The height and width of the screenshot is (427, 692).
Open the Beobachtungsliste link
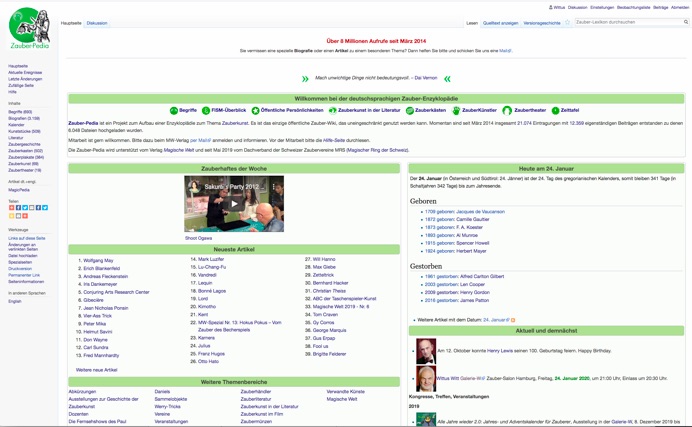coord(633,7)
